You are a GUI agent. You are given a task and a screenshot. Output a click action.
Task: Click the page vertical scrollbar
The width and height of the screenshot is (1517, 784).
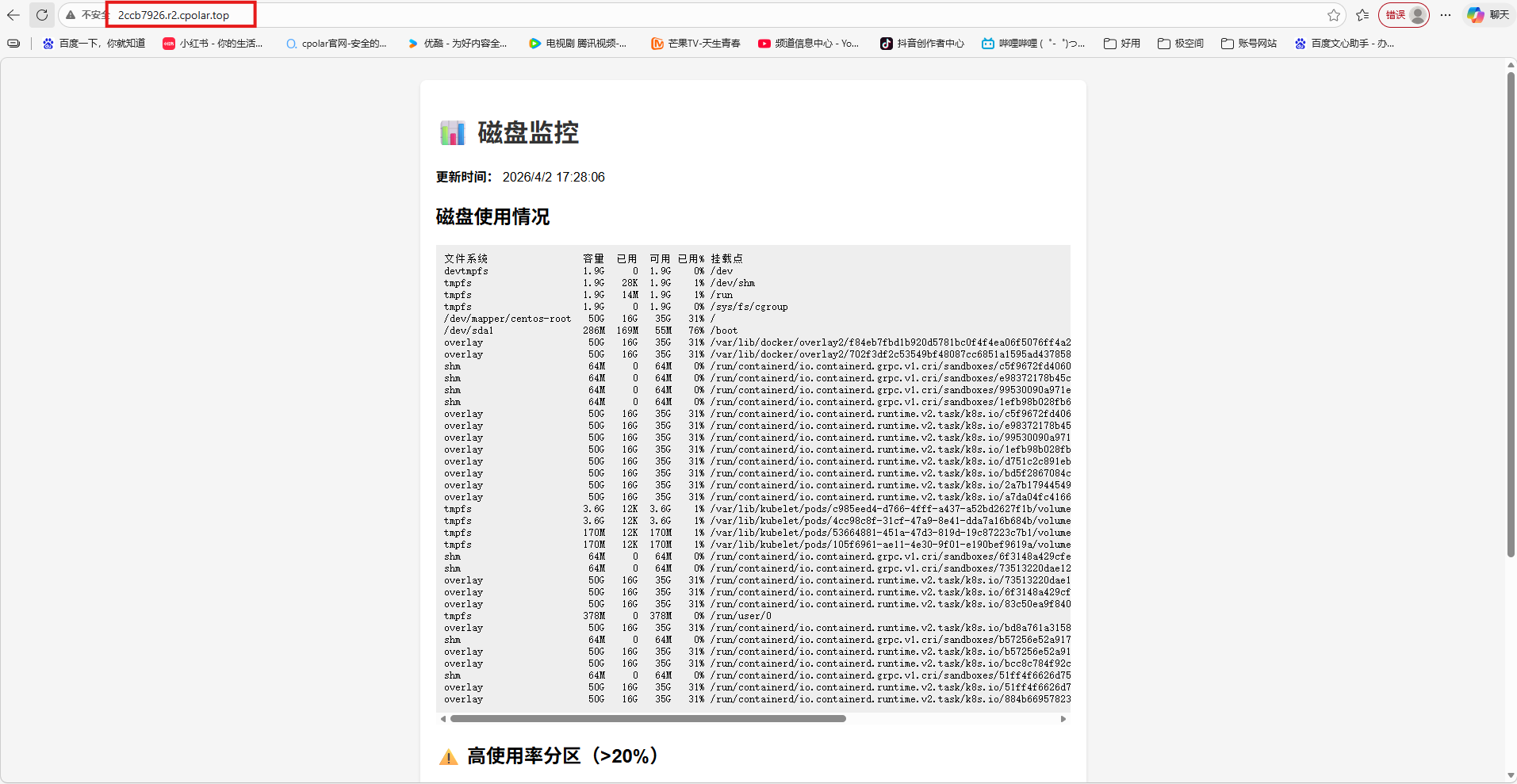click(x=1511, y=317)
